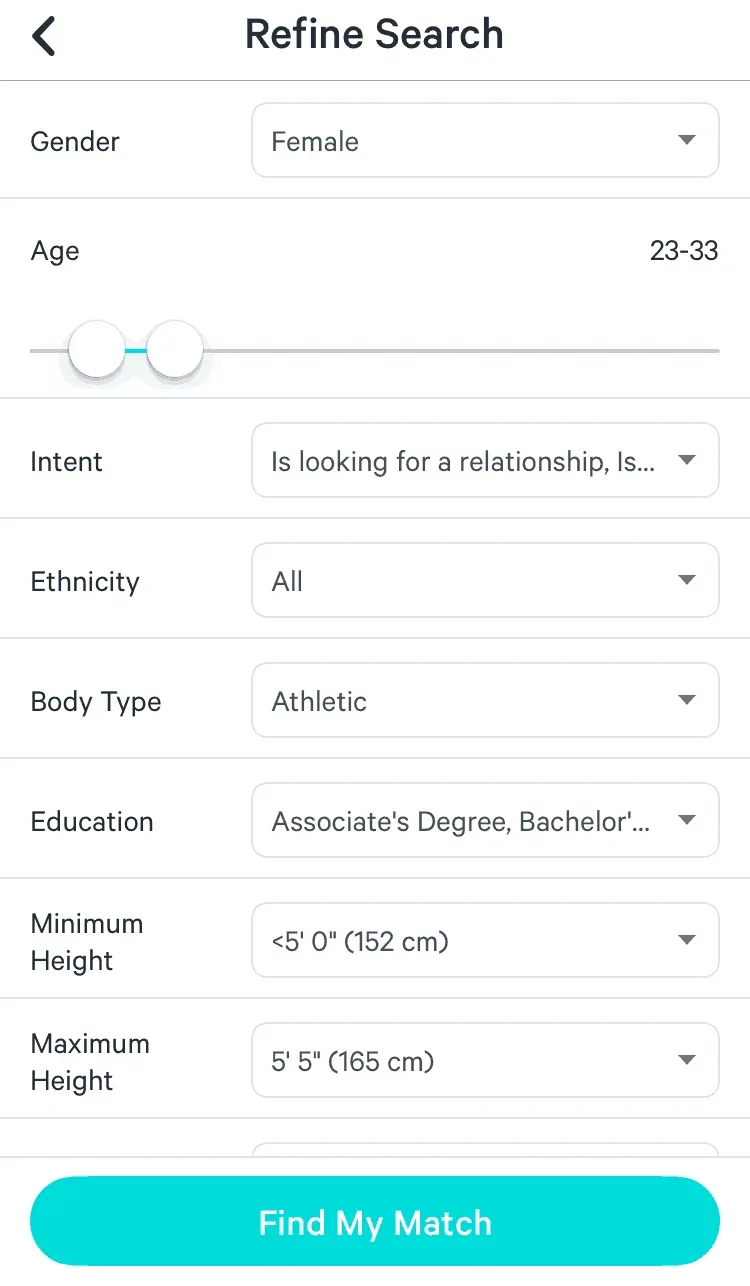Click the left handle of the Age slider

[96, 348]
